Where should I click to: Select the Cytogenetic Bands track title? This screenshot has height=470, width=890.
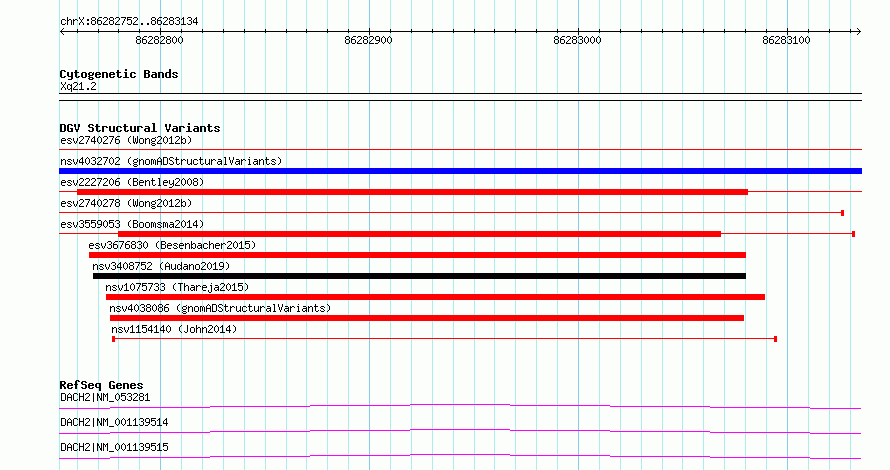(x=119, y=74)
